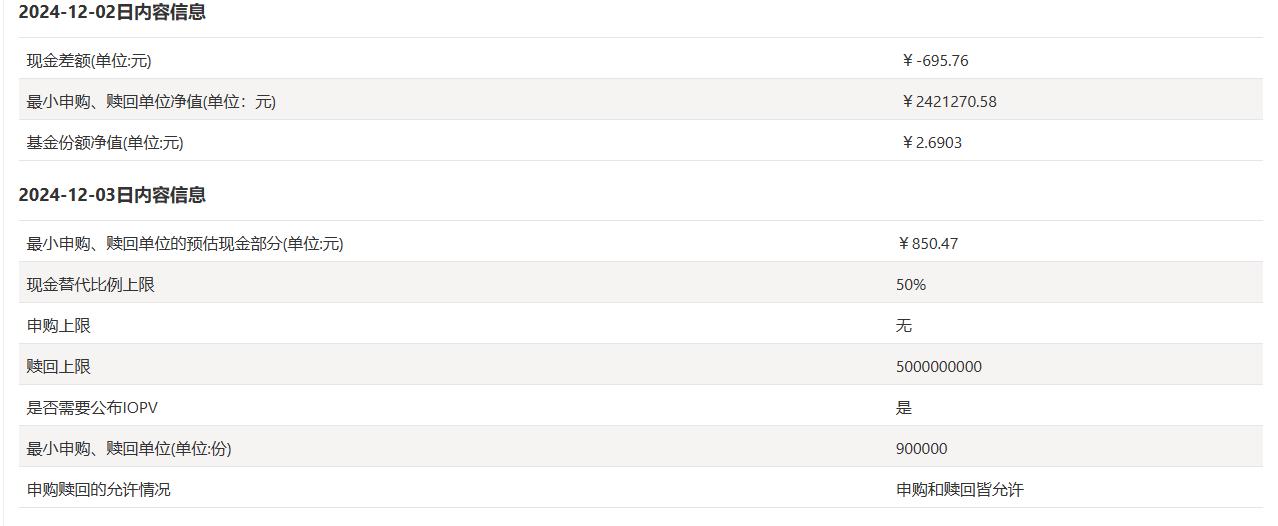Select the 基金份额净值(单位:元) label
The height and width of the screenshot is (526, 1278).
tap(105, 143)
